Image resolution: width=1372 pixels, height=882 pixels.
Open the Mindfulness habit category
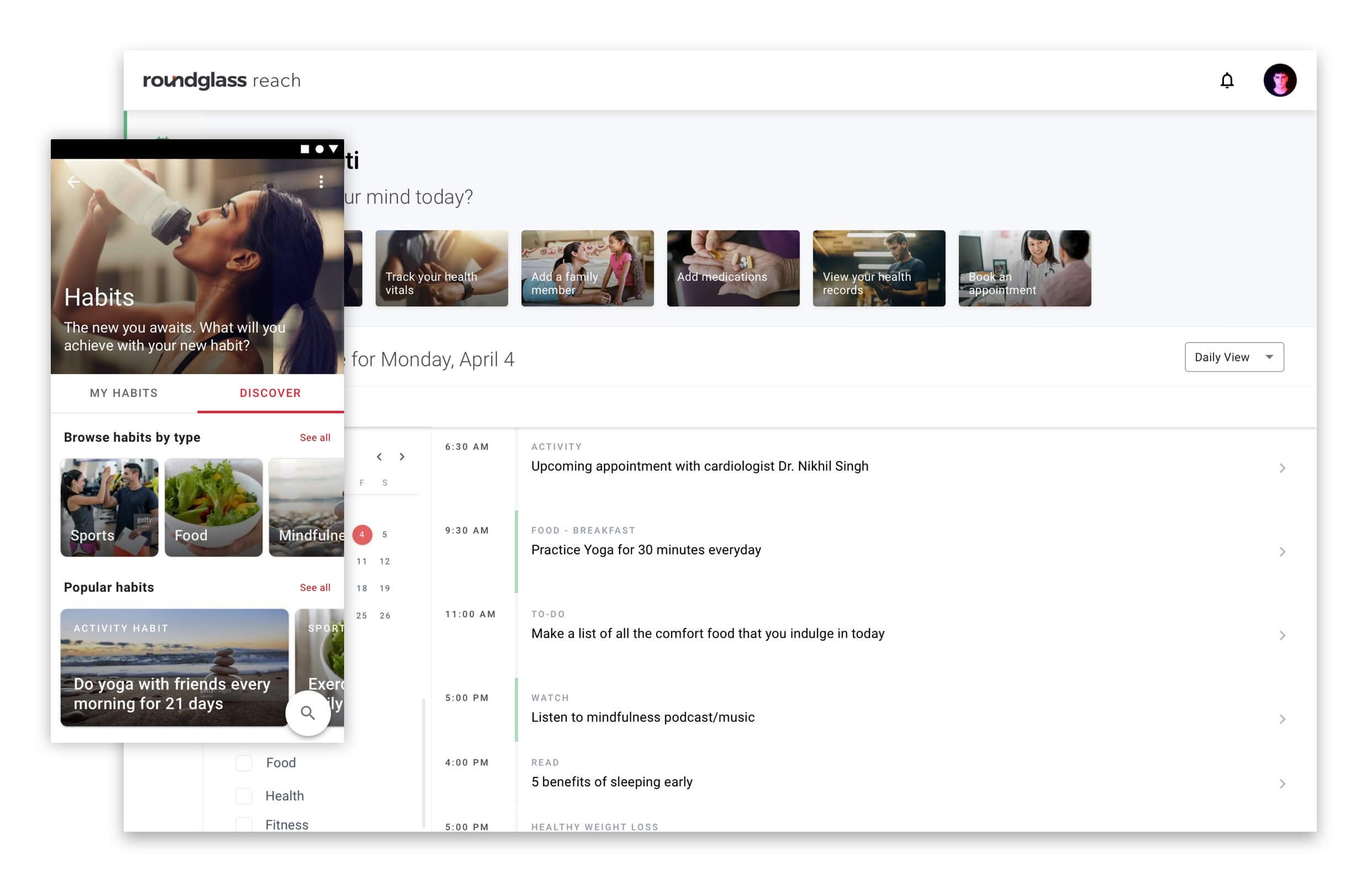pos(306,507)
